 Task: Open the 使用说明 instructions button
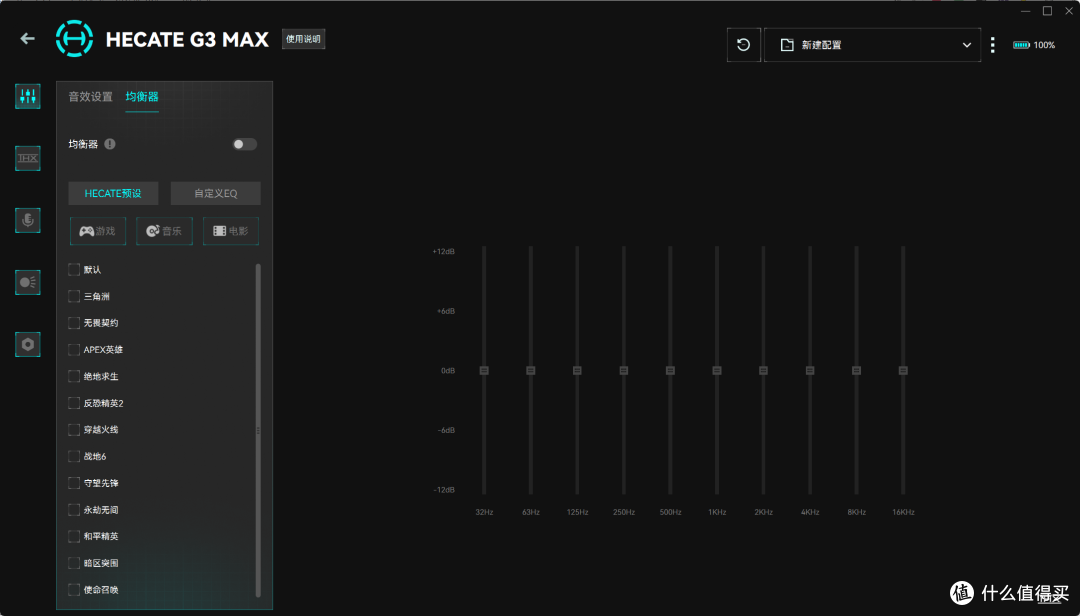[303, 39]
